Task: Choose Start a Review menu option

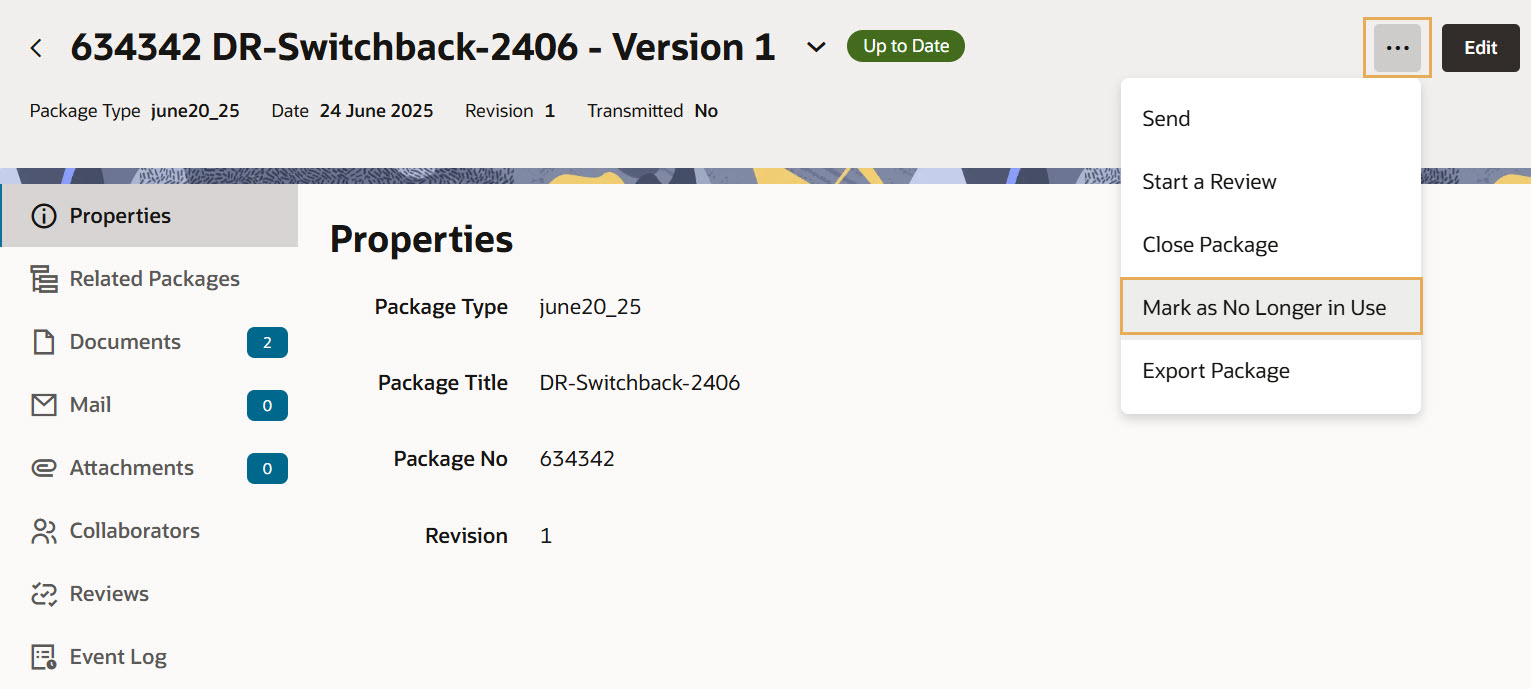Action: tap(1209, 182)
